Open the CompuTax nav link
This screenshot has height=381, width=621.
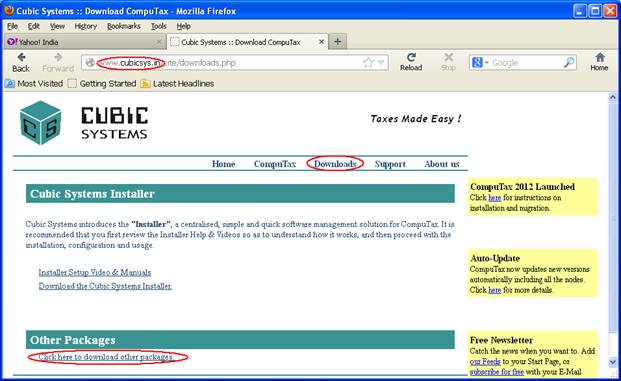click(275, 164)
